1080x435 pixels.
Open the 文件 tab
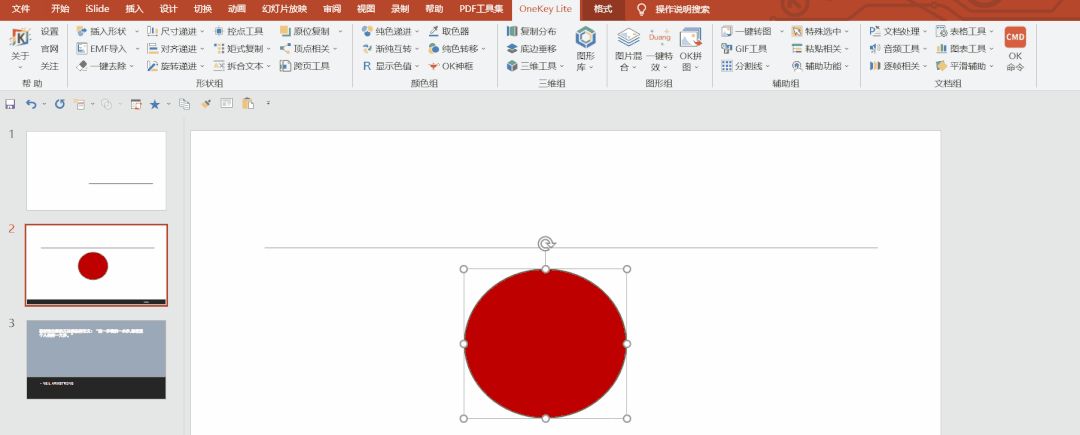21,9
